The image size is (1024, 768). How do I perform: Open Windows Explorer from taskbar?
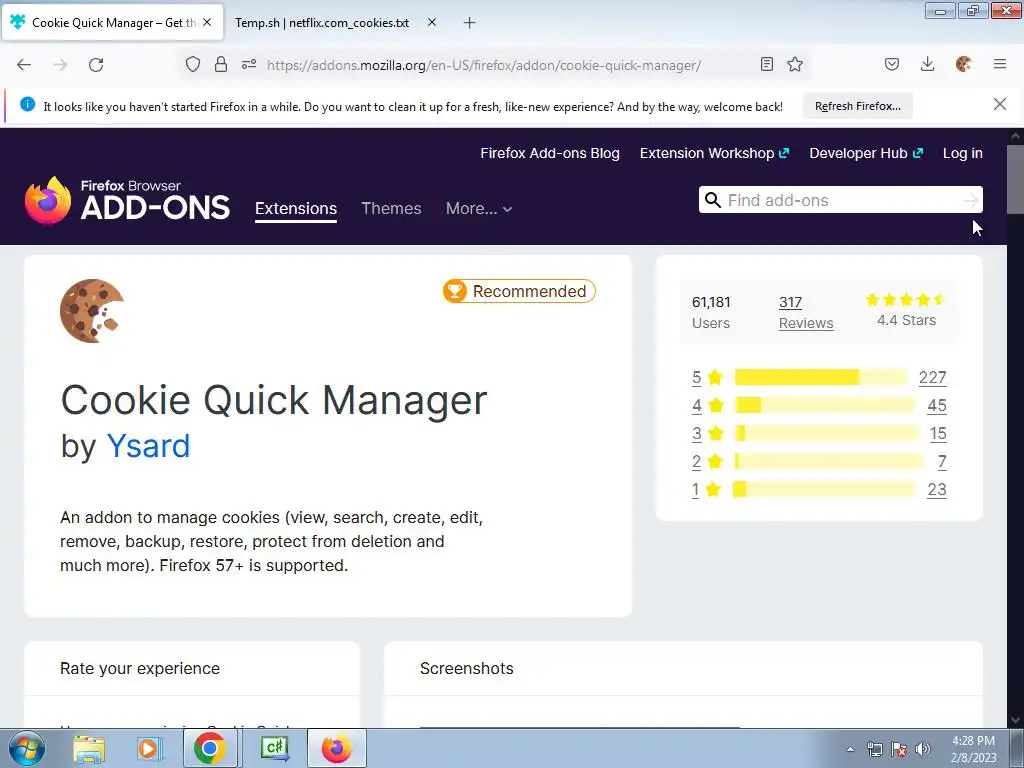tap(89, 749)
